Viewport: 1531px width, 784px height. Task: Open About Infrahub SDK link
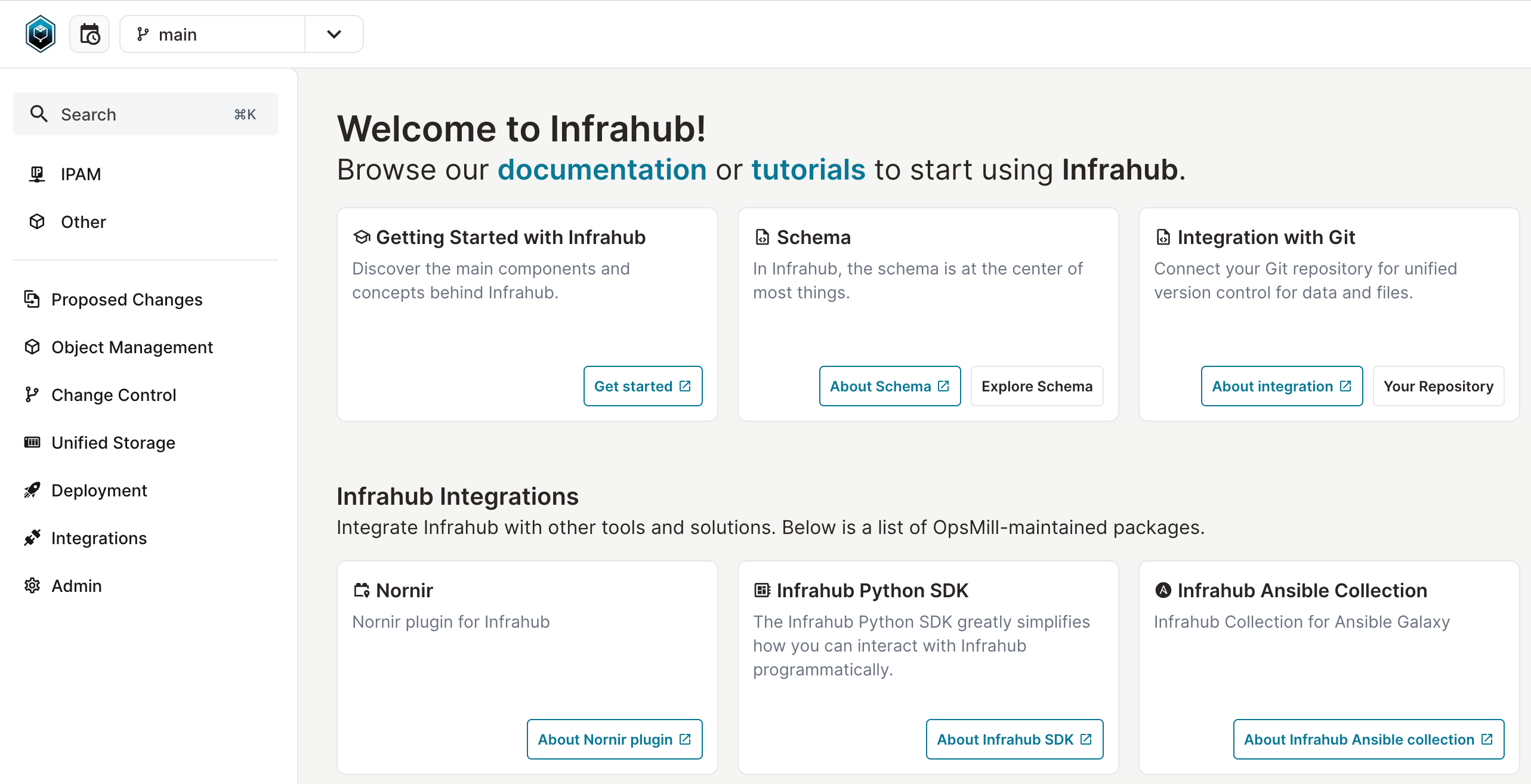click(1014, 739)
